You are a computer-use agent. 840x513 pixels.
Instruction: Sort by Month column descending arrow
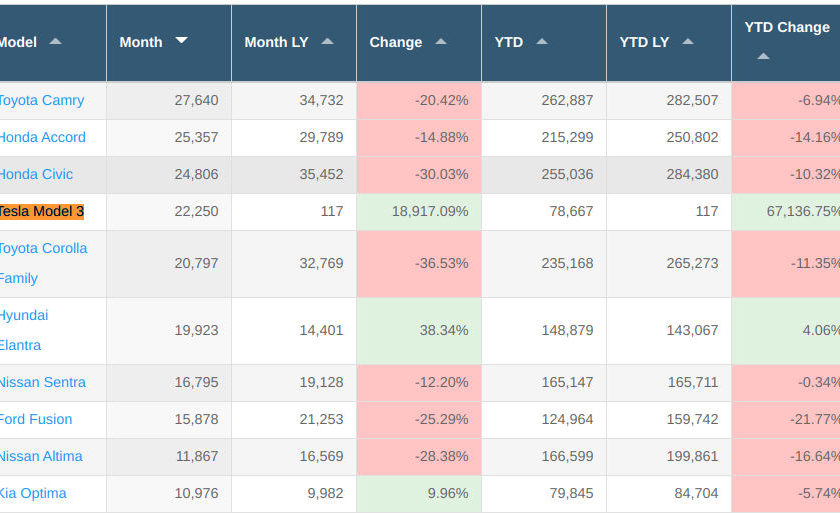[x=182, y=40]
